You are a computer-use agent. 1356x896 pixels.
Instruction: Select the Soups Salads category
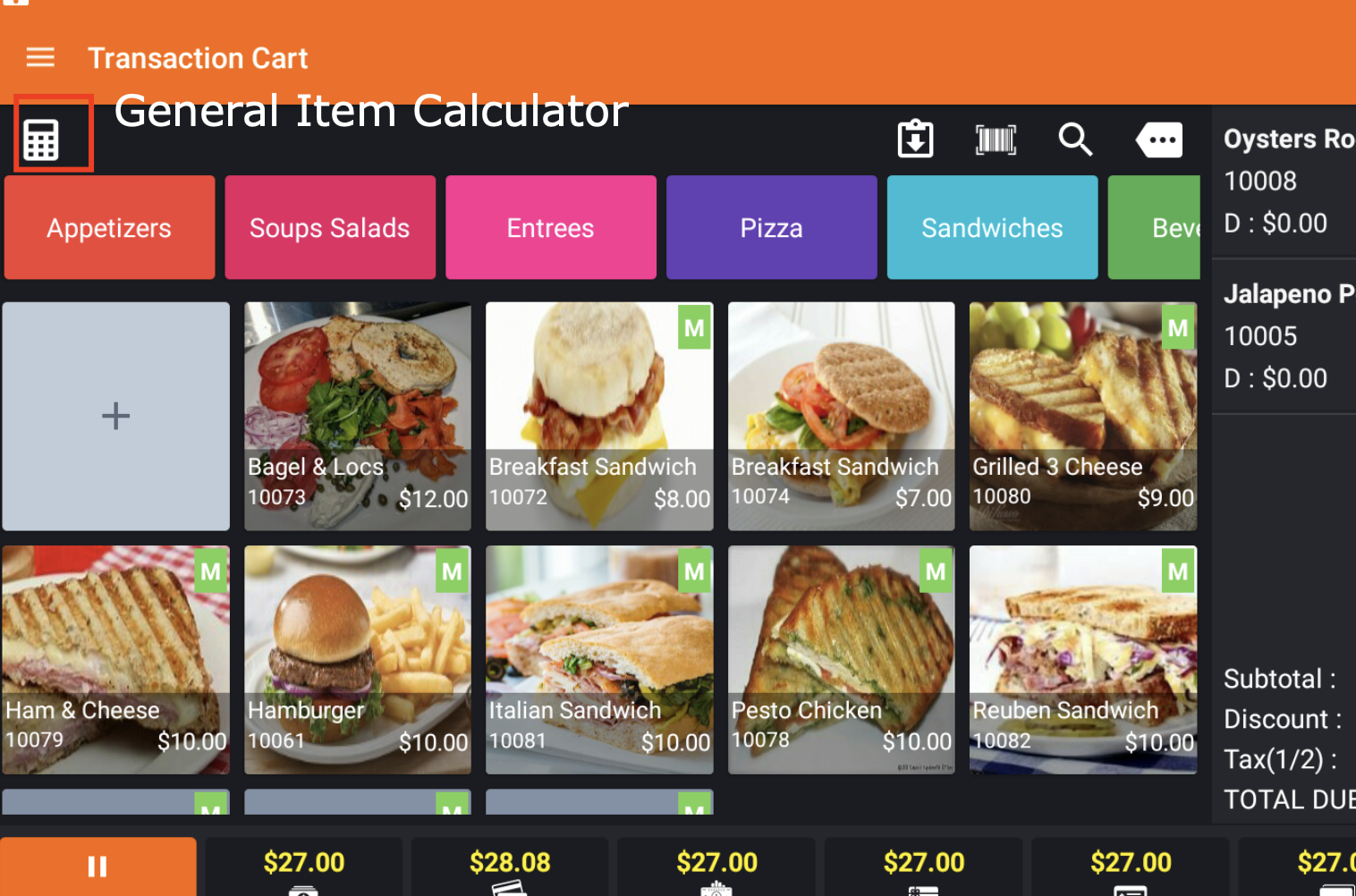click(x=330, y=227)
